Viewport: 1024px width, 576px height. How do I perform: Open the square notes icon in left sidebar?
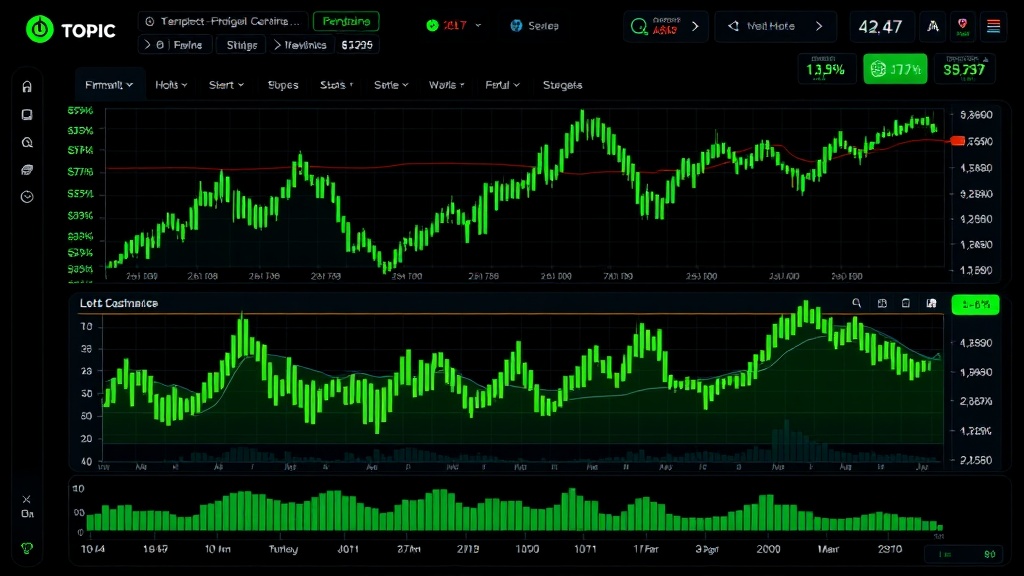click(27, 115)
